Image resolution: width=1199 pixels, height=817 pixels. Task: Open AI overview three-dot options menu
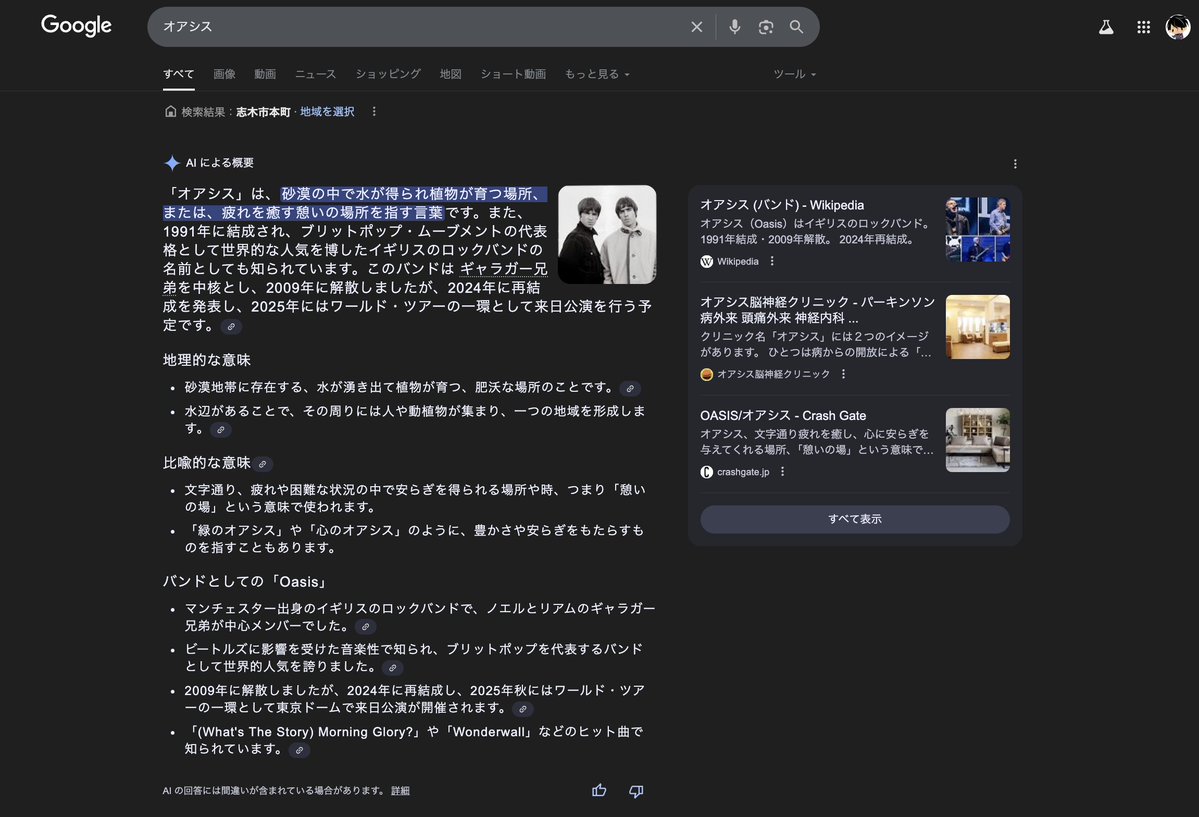(x=1015, y=164)
